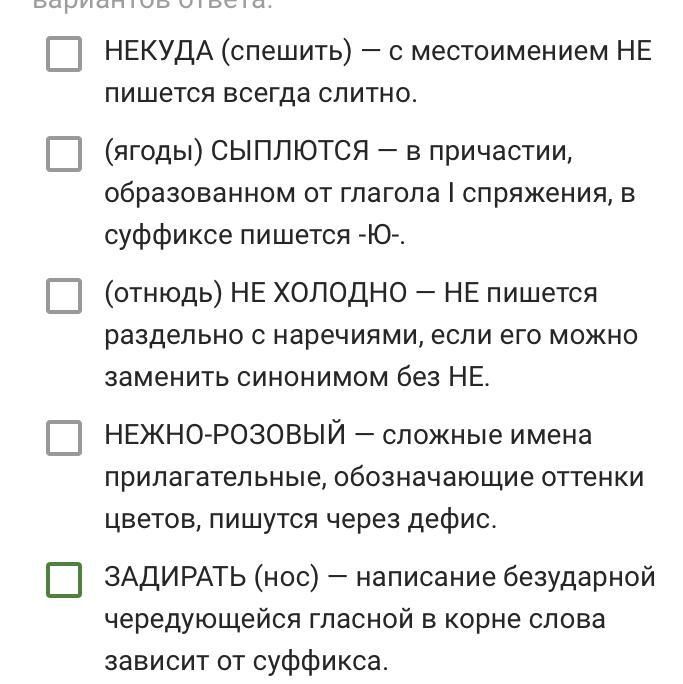Click the text 'зависит от суффикса'
The height and width of the screenshot is (684, 683).
[245, 661]
